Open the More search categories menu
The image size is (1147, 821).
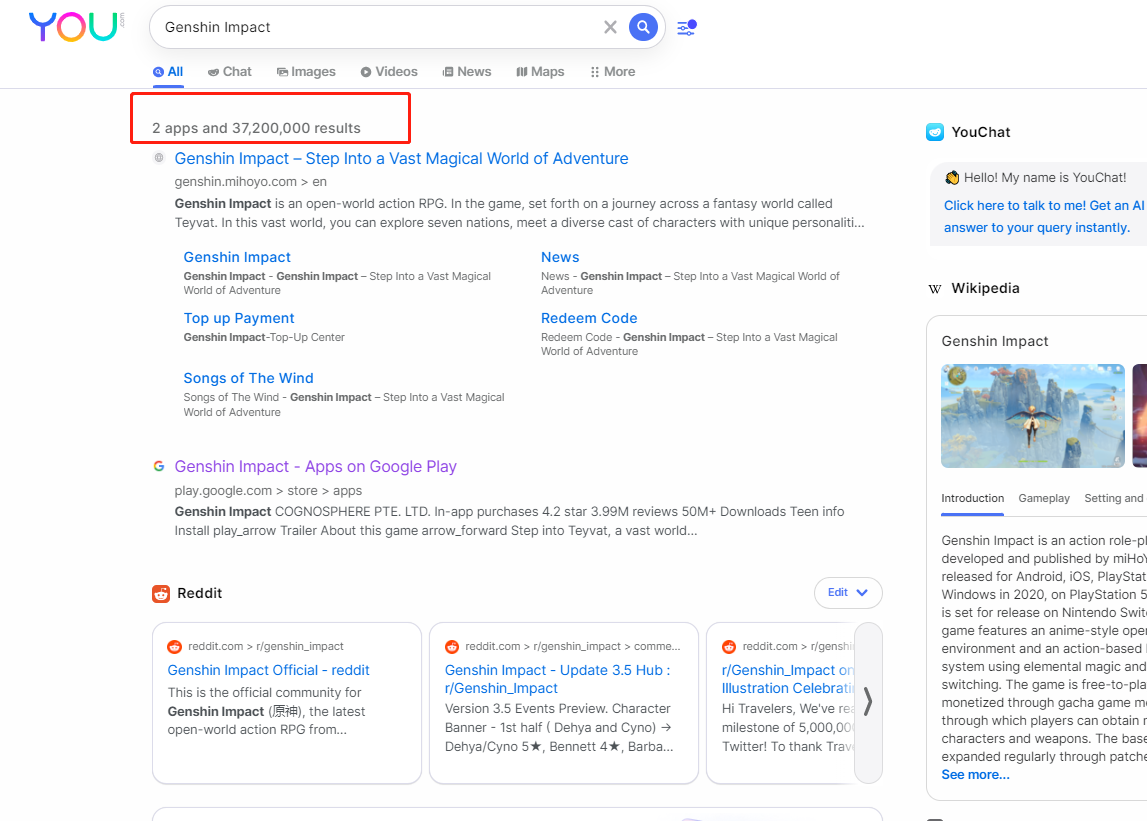(x=613, y=72)
